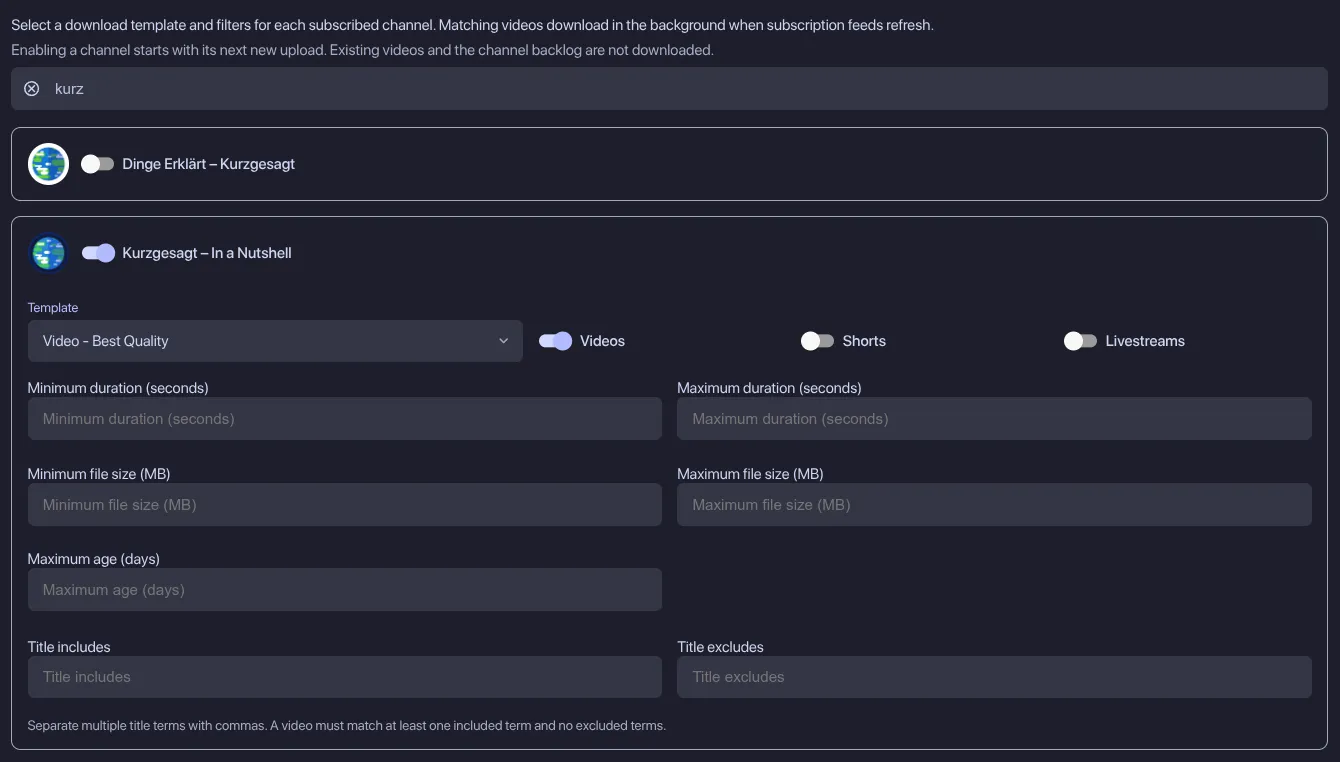Click the 'Separate multiple title terms' hint text
Screen dimensions: 1340x762
[x=346, y=725]
